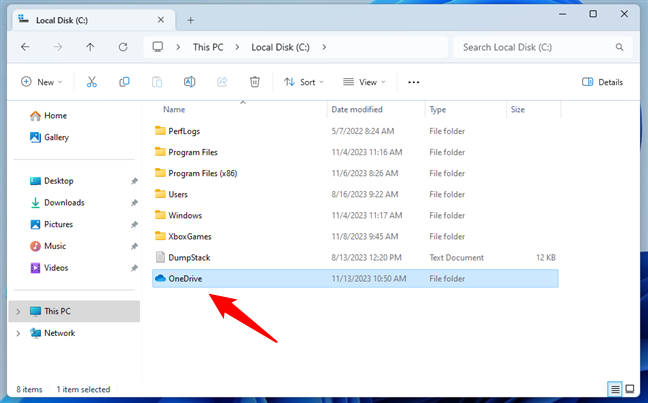This screenshot has width=648, height=403.
Task: Expand the Network tree node
Action: (x=18, y=333)
